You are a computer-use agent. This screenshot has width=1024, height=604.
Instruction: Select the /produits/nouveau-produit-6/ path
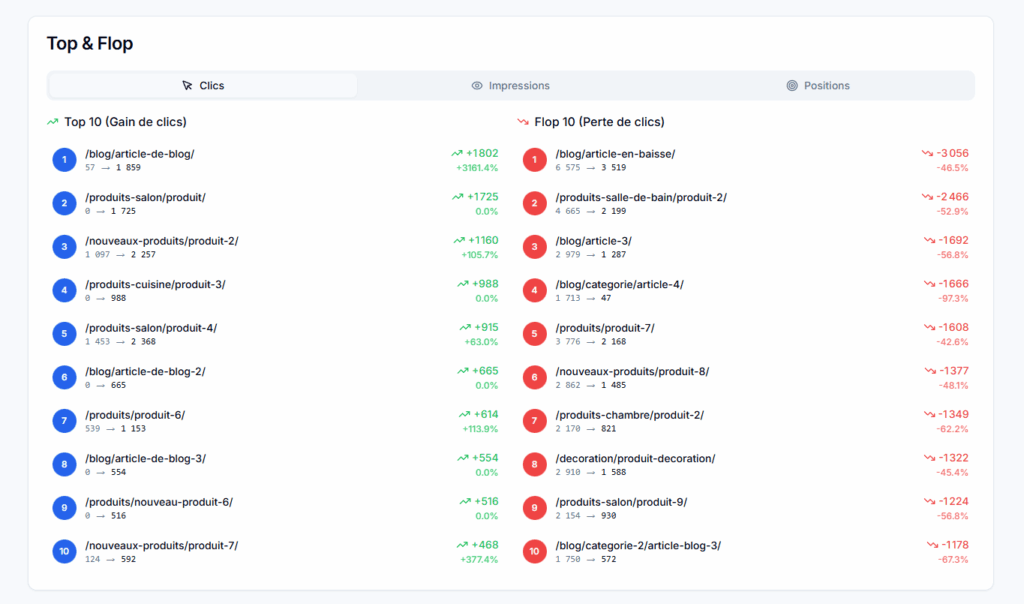pyautogui.click(x=159, y=502)
